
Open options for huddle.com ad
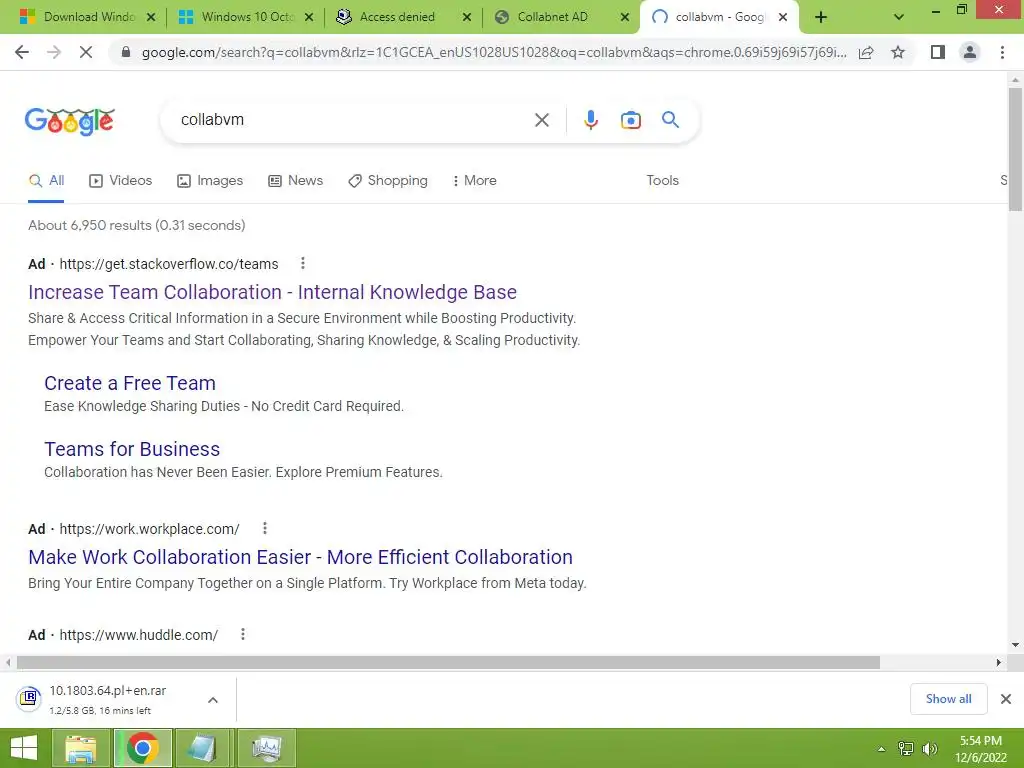click(x=242, y=634)
